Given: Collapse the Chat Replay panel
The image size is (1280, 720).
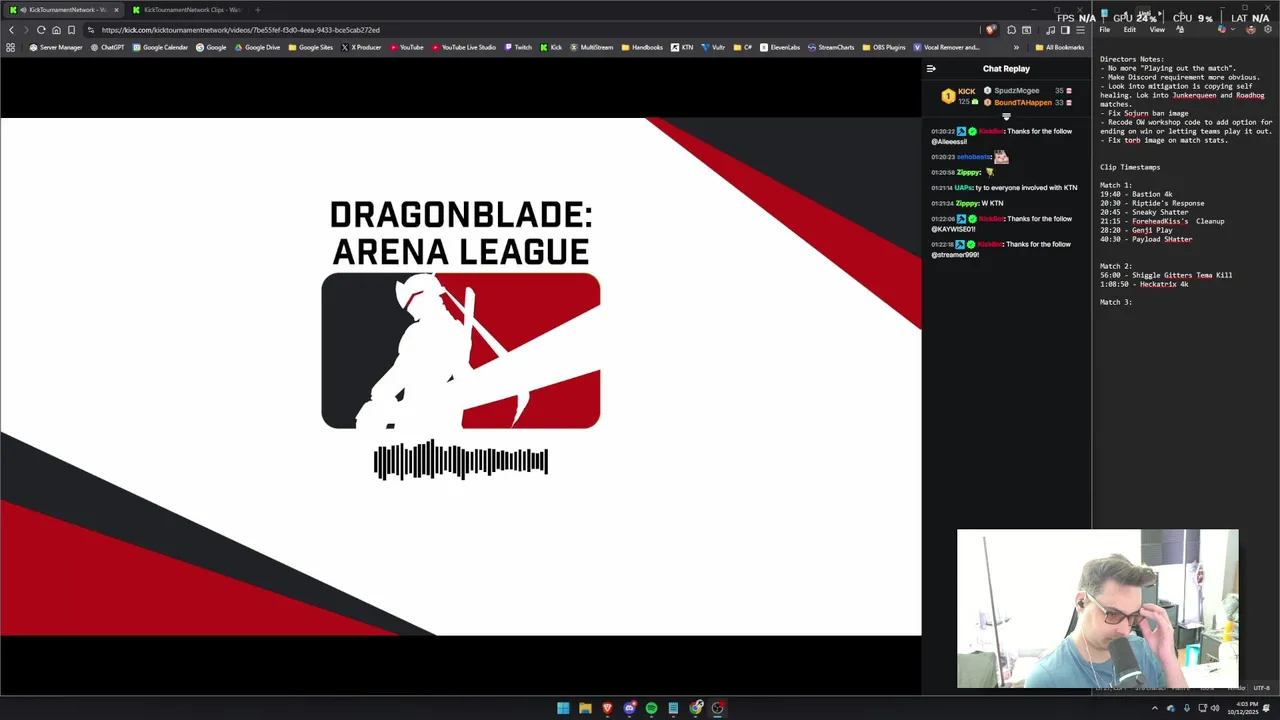Looking at the screenshot, I should (931, 69).
